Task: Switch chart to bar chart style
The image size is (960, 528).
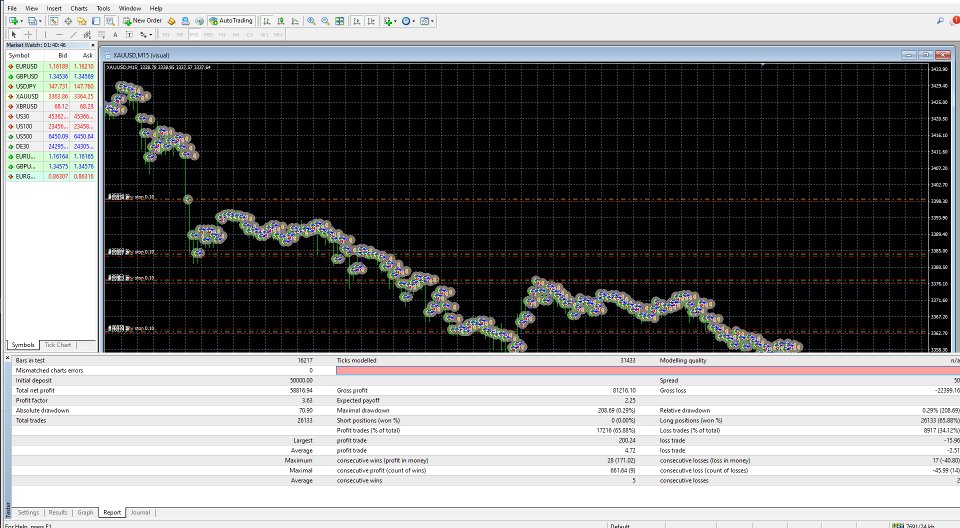Action: click(267, 21)
